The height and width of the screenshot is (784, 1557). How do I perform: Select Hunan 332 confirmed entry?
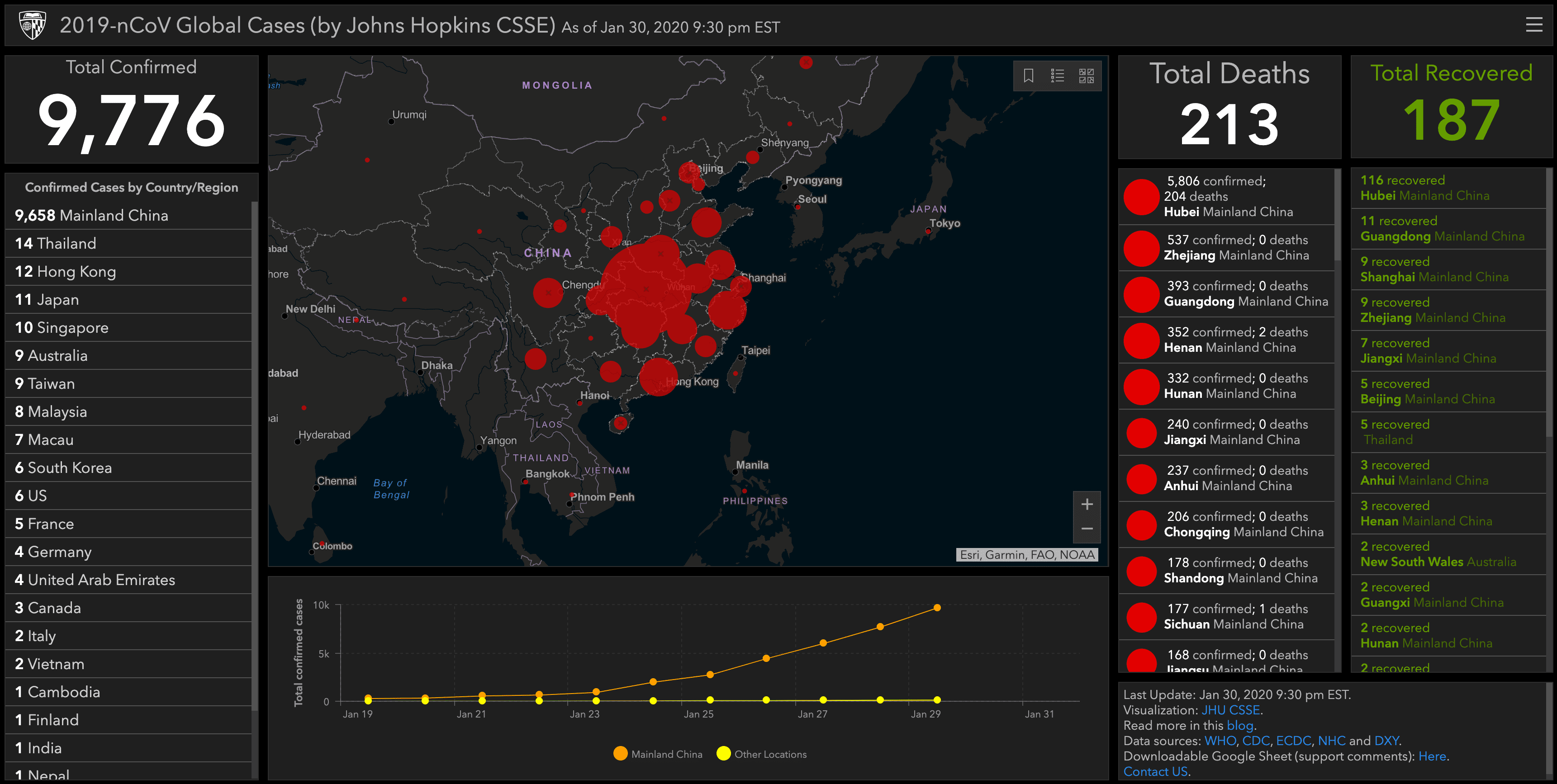tap(1226, 387)
